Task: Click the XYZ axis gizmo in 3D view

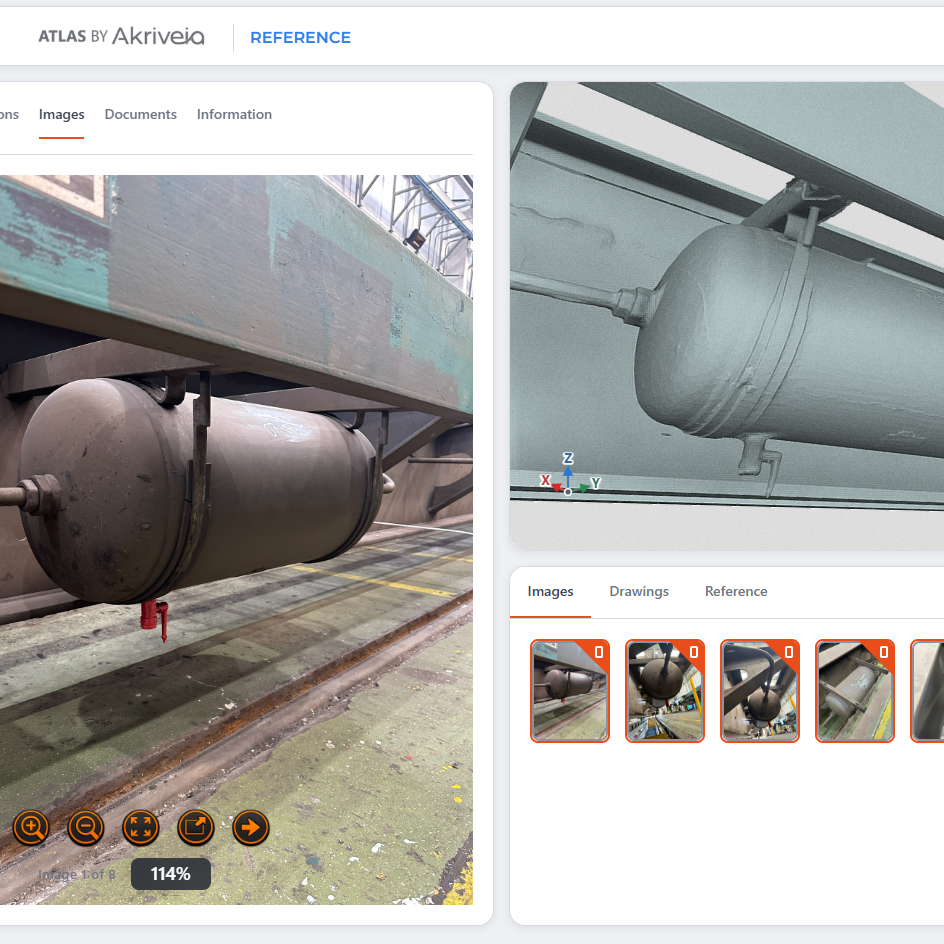Action: click(x=568, y=476)
